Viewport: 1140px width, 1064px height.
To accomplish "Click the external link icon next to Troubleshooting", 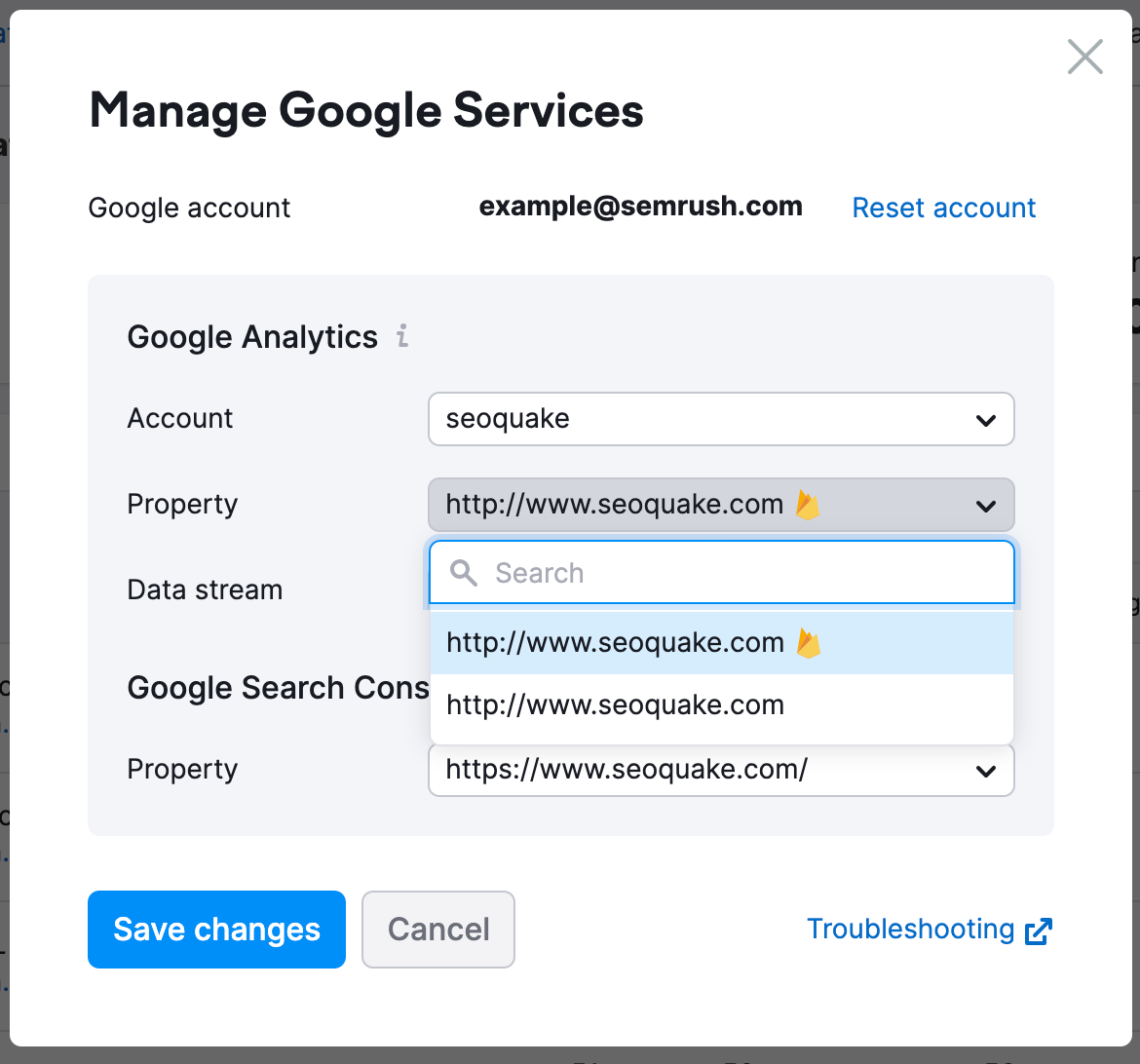I will click(x=1041, y=931).
